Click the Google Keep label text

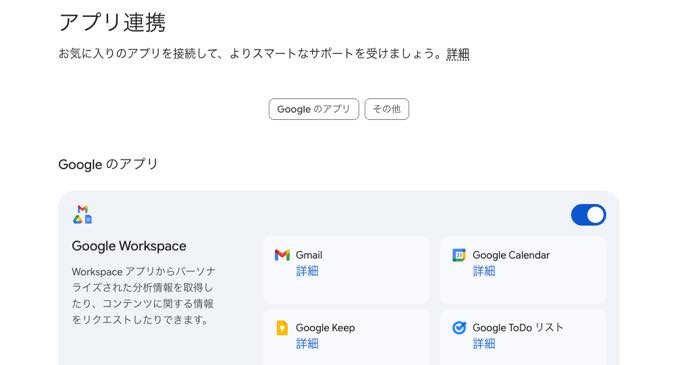click(x=325, y=328)
